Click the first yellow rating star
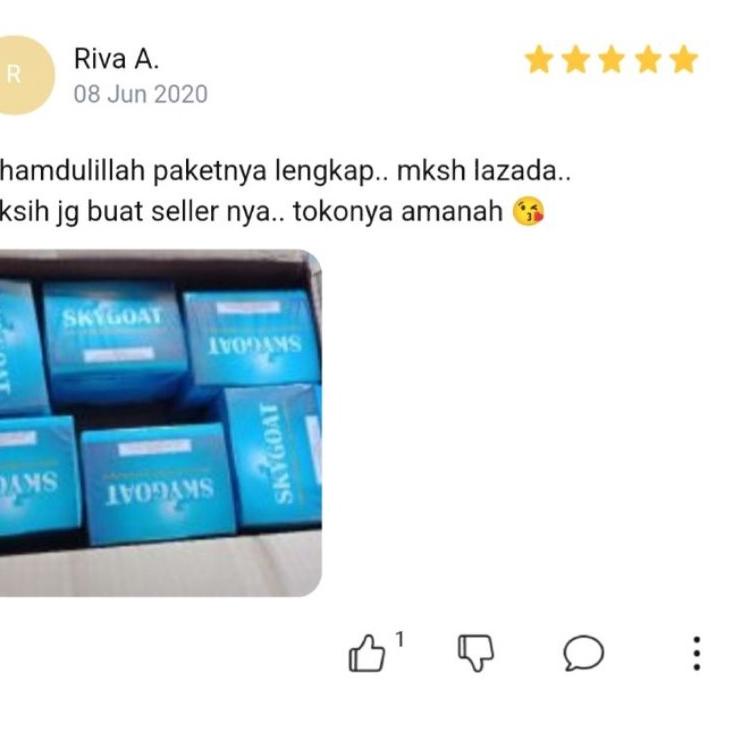The width and height of the screenshot is (738, 738). coord(539,60)
